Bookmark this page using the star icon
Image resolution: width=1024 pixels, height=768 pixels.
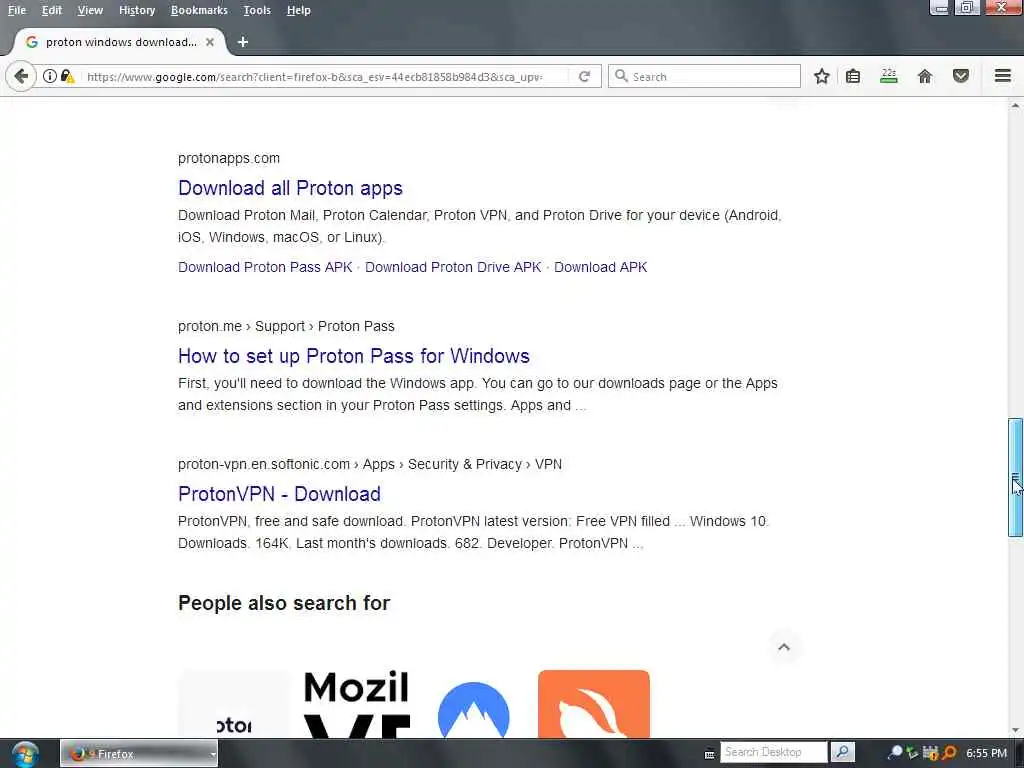click(822, 76)
